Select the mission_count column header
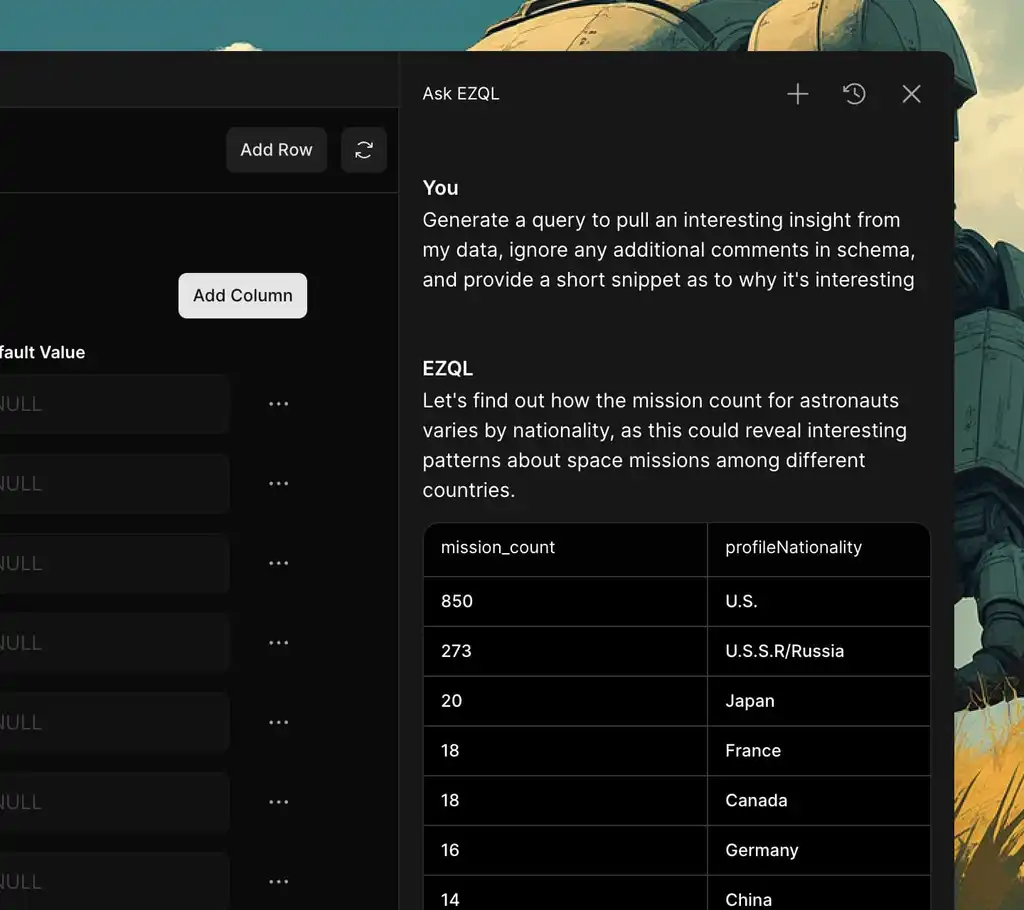Image resolution: width=1024 pixels, height=910 pixels. [x=565, y=548]
